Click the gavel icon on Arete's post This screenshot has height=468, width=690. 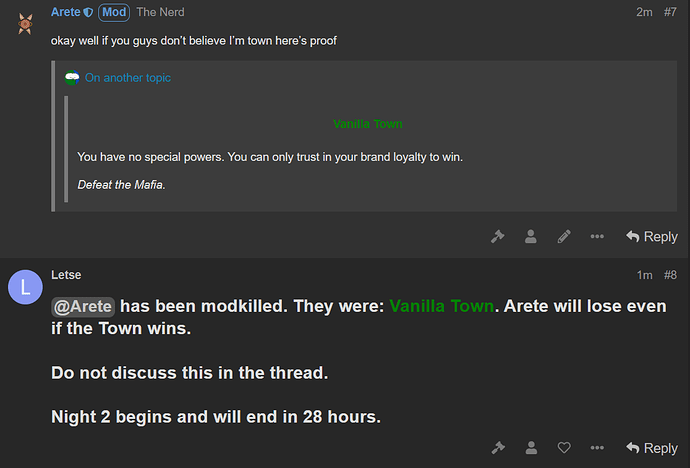pos(497,237)
